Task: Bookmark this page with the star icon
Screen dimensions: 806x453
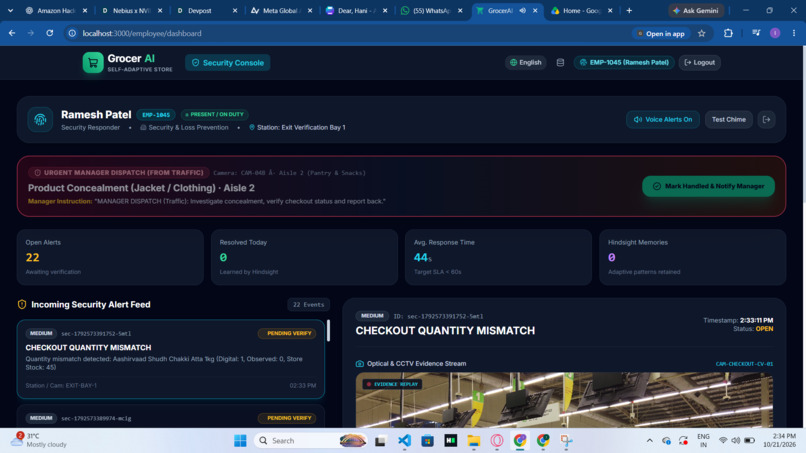Action: coord(702,33)
